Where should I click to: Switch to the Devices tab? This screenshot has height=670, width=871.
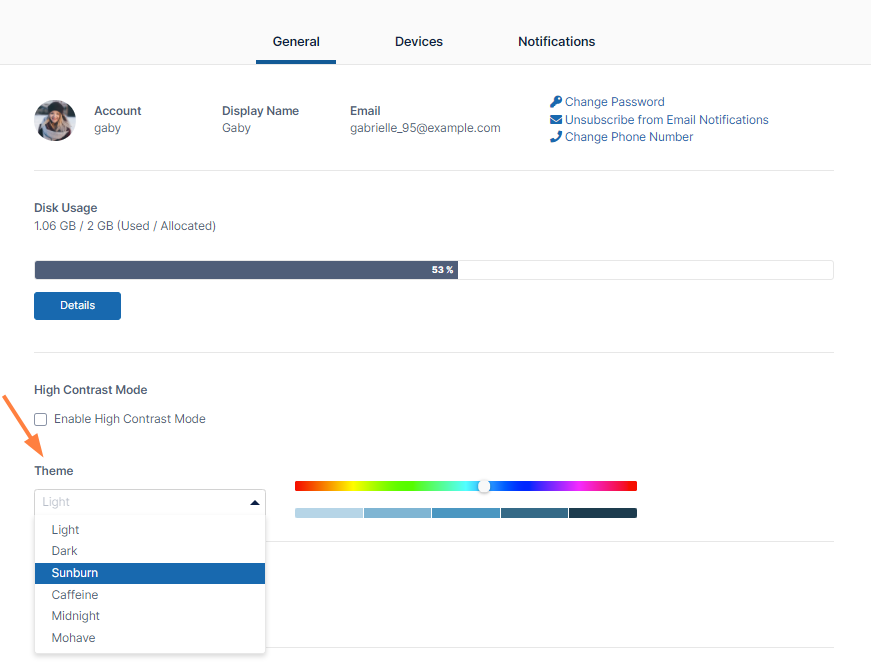tap(419, 42)
